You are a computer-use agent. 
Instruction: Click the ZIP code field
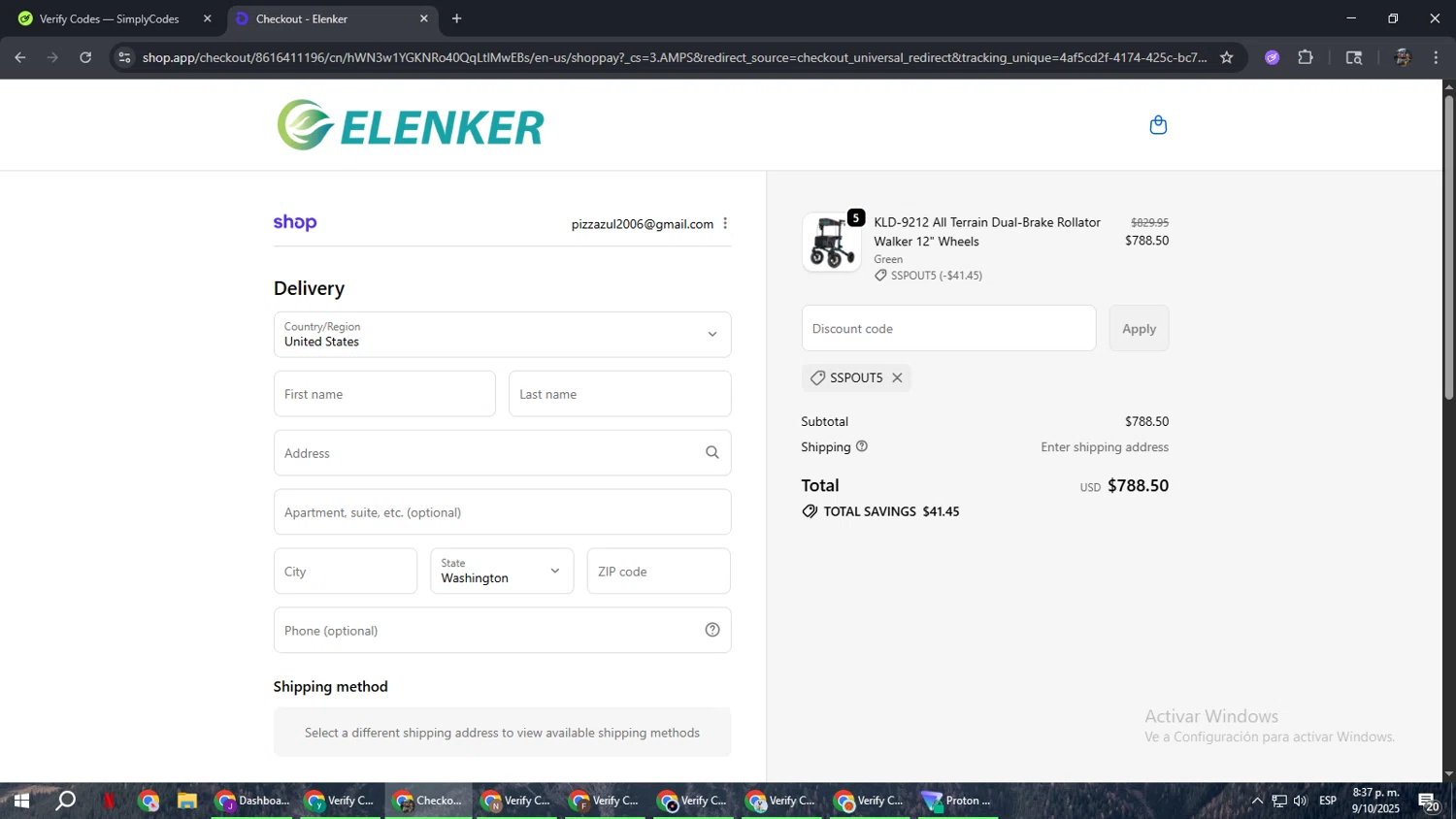(658, 572)
